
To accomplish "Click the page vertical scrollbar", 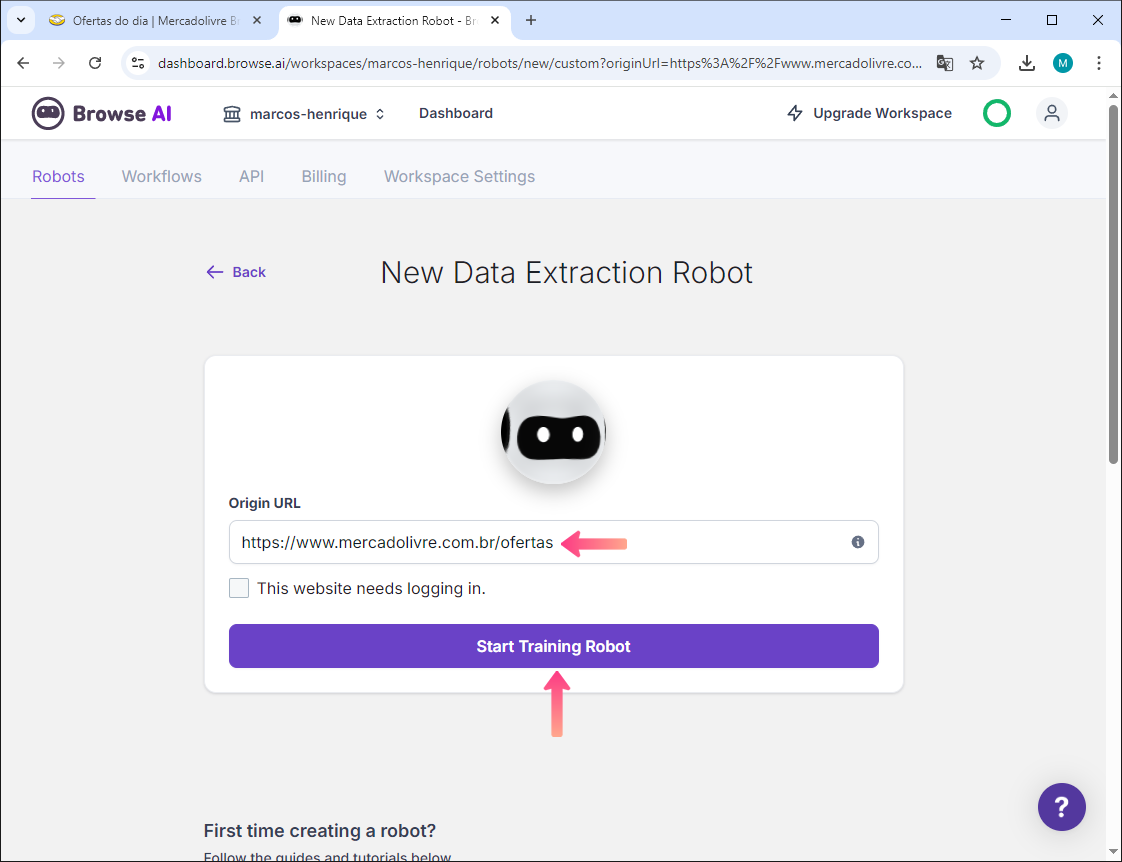I will [1113, 283].
